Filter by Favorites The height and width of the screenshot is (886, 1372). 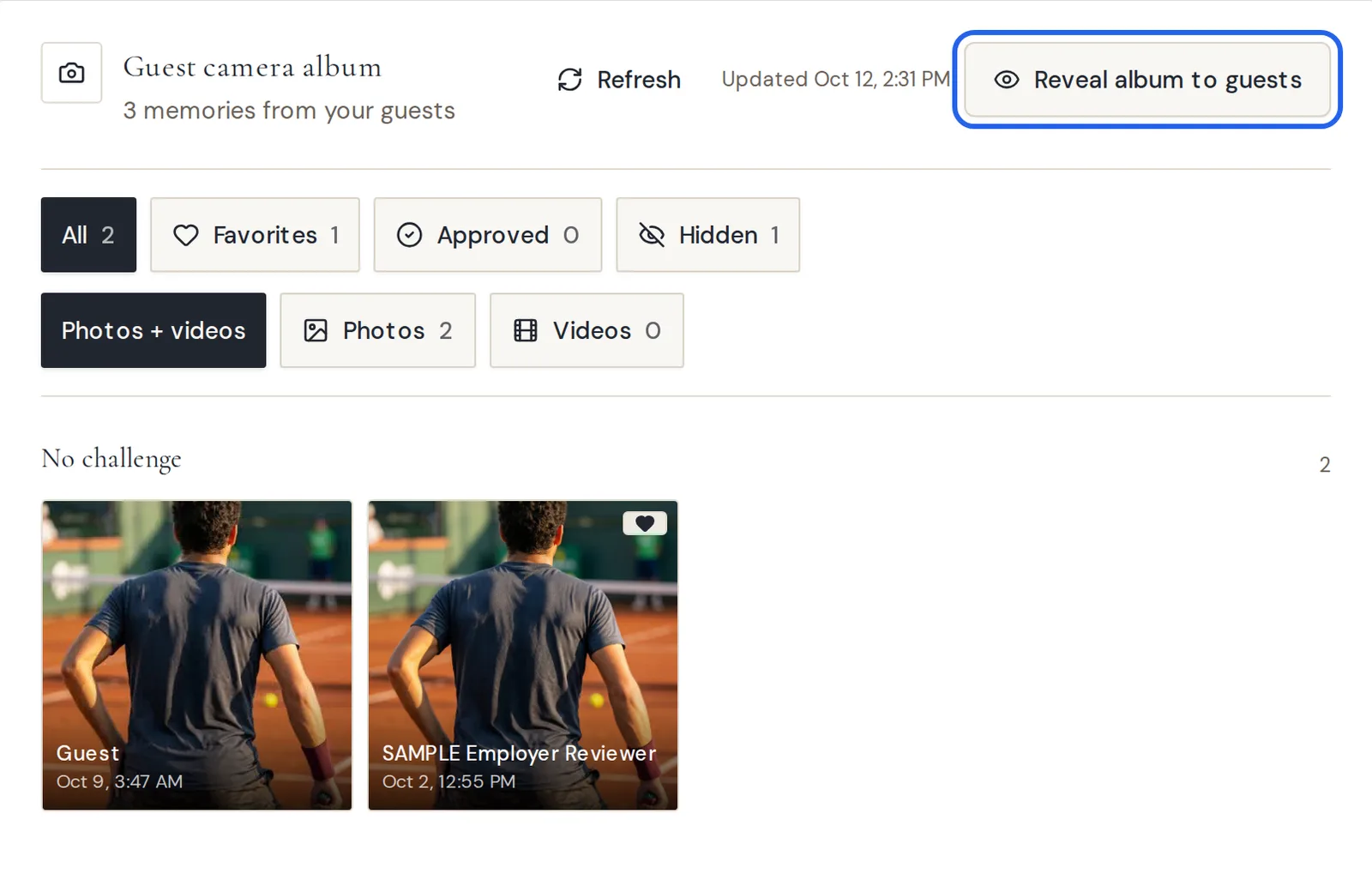coord(255,235)
